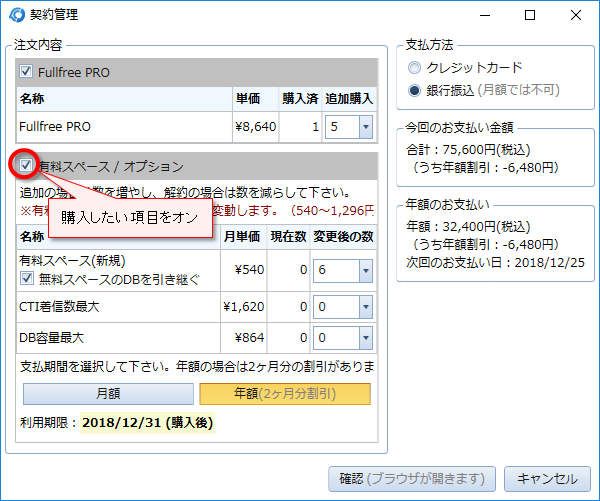Select the 銀行振込 radio button
This screenshot has height=501, width=600.
pos(414,90)
